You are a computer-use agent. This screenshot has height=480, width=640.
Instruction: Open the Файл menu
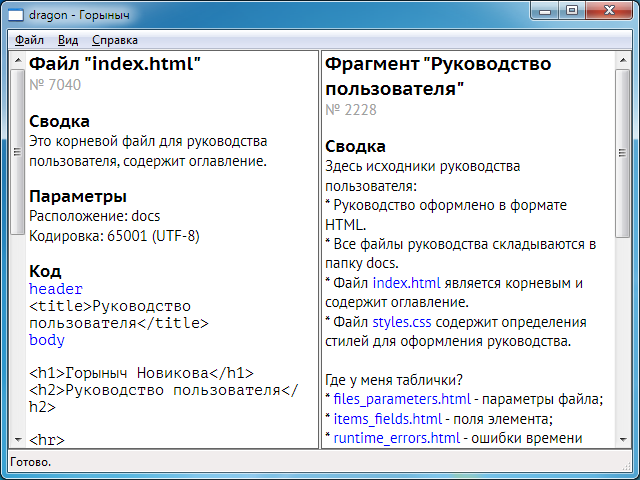(29, 40)
